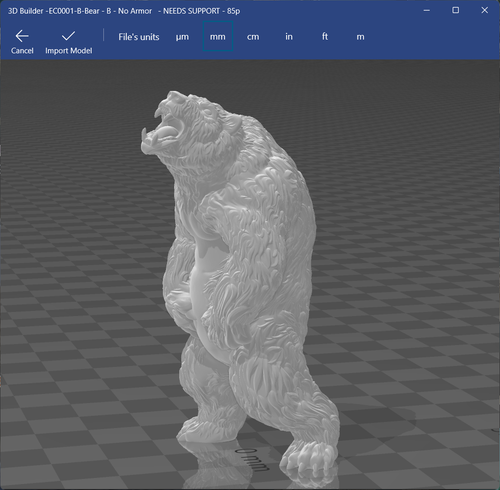The width and height of the screenshot is (500, 490).
Task: Maximize the 3D Builder window
Action: (x=455, y=10)
